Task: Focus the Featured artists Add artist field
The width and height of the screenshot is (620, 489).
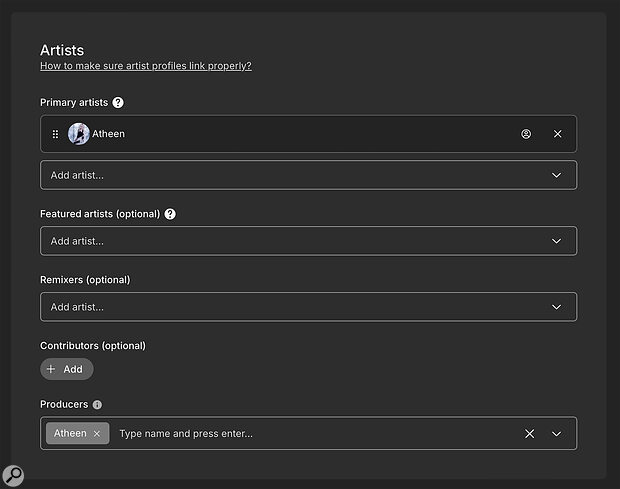Action: tap(308, 241)
